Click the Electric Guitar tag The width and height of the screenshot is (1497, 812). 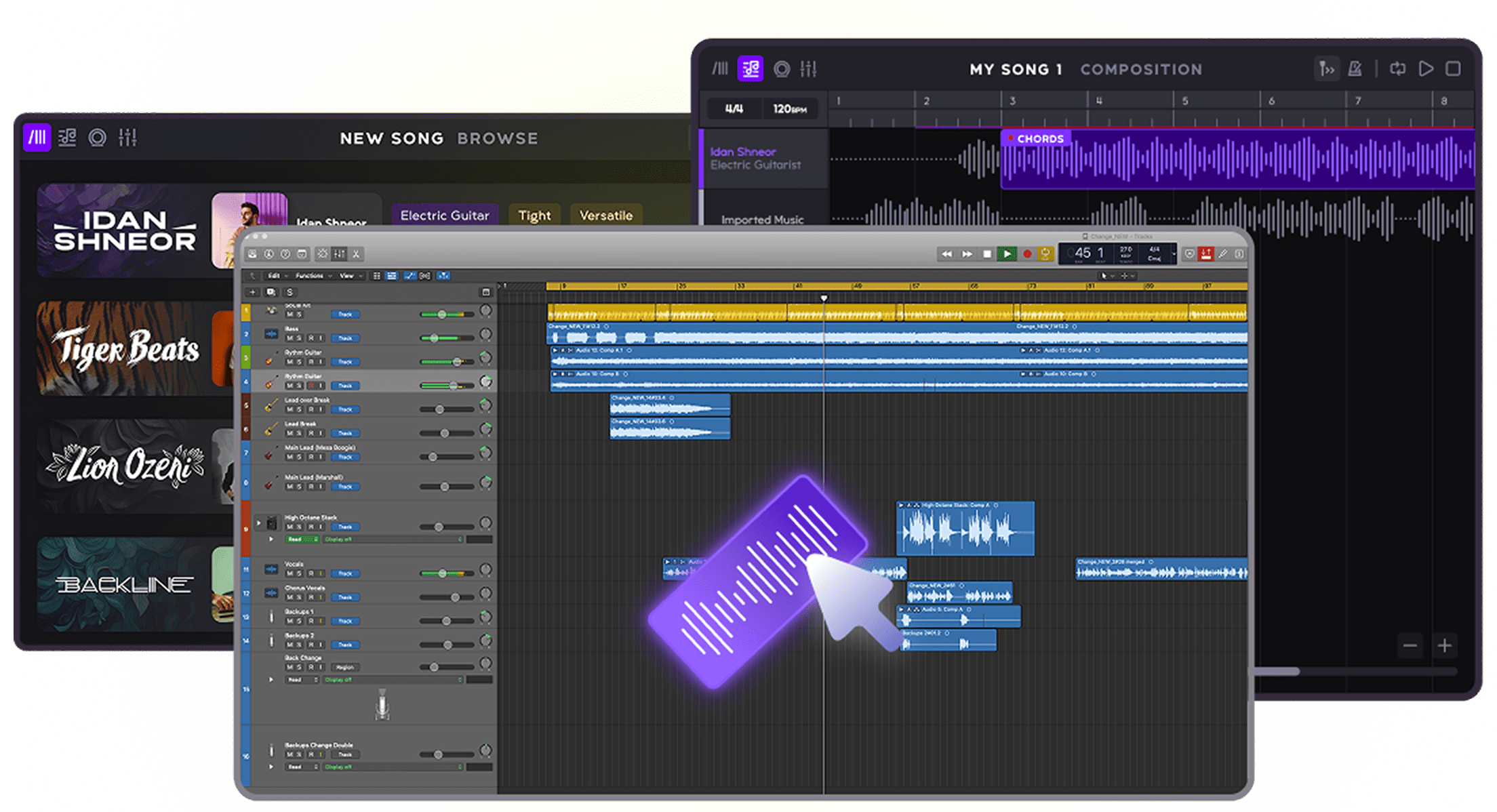tap(444, 216)
